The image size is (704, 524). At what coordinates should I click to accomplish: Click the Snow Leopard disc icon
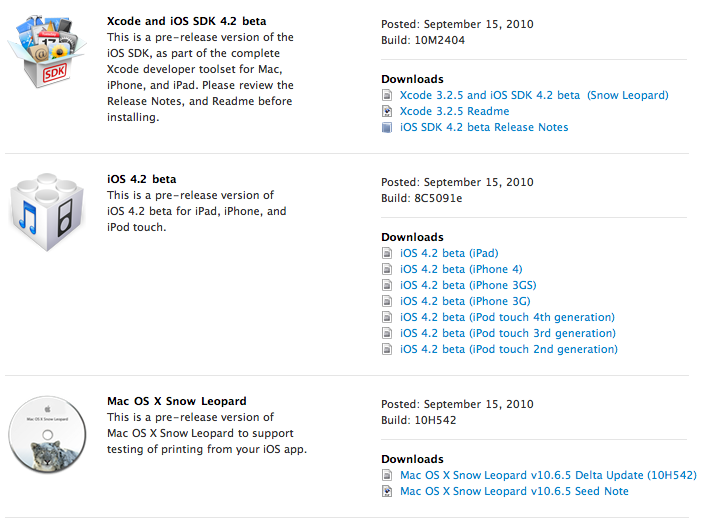47,434
